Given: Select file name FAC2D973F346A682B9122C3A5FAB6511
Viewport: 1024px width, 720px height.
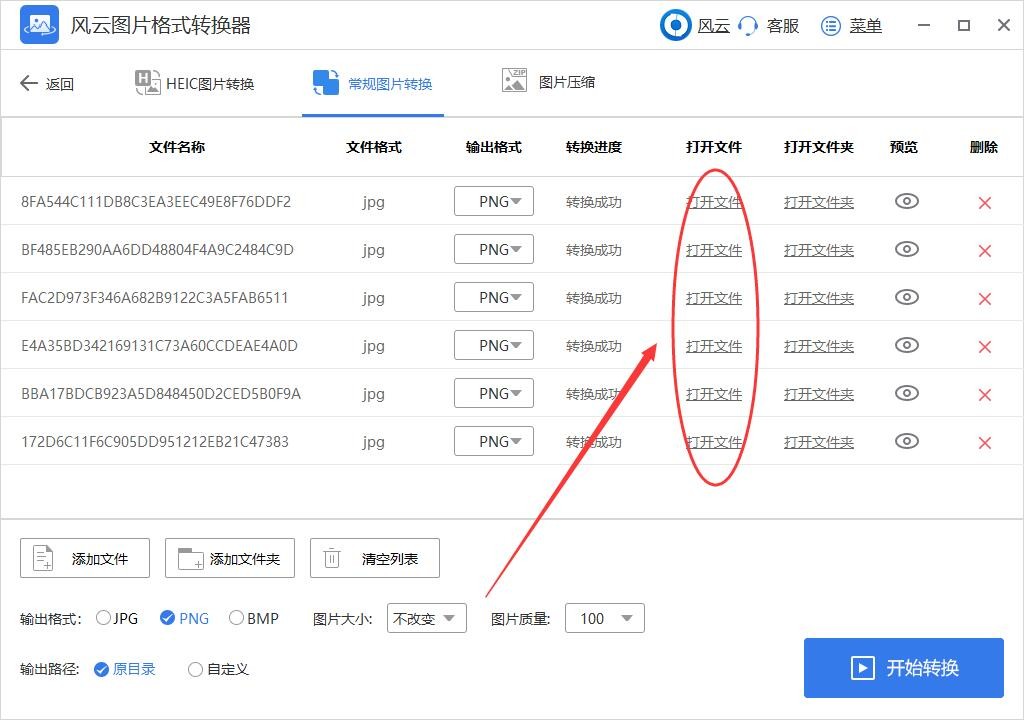Looking at the screenshot, I should coord(154,297).
